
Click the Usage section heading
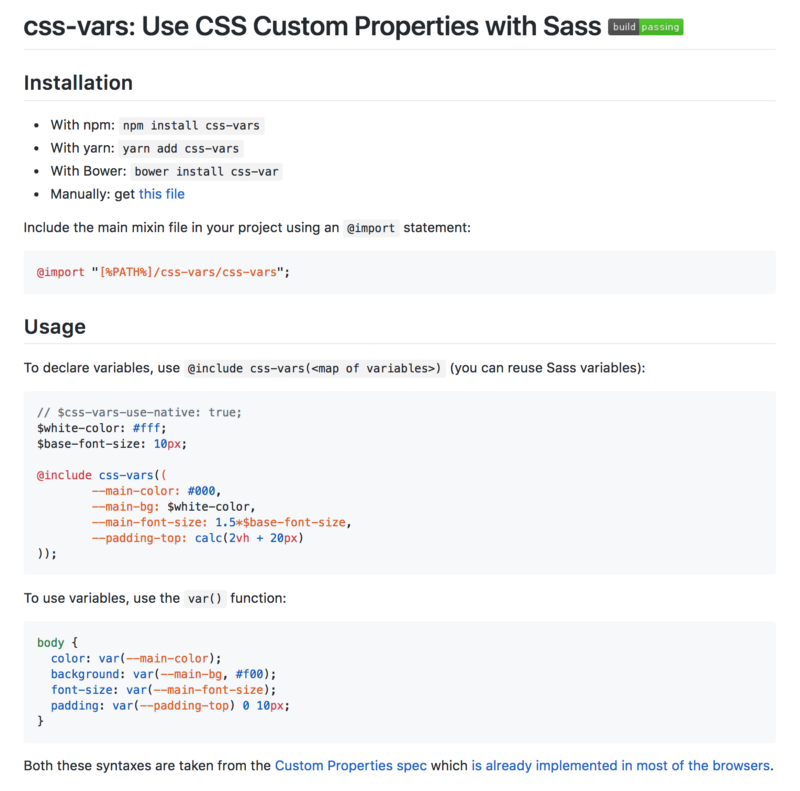(x=55, y=327)
